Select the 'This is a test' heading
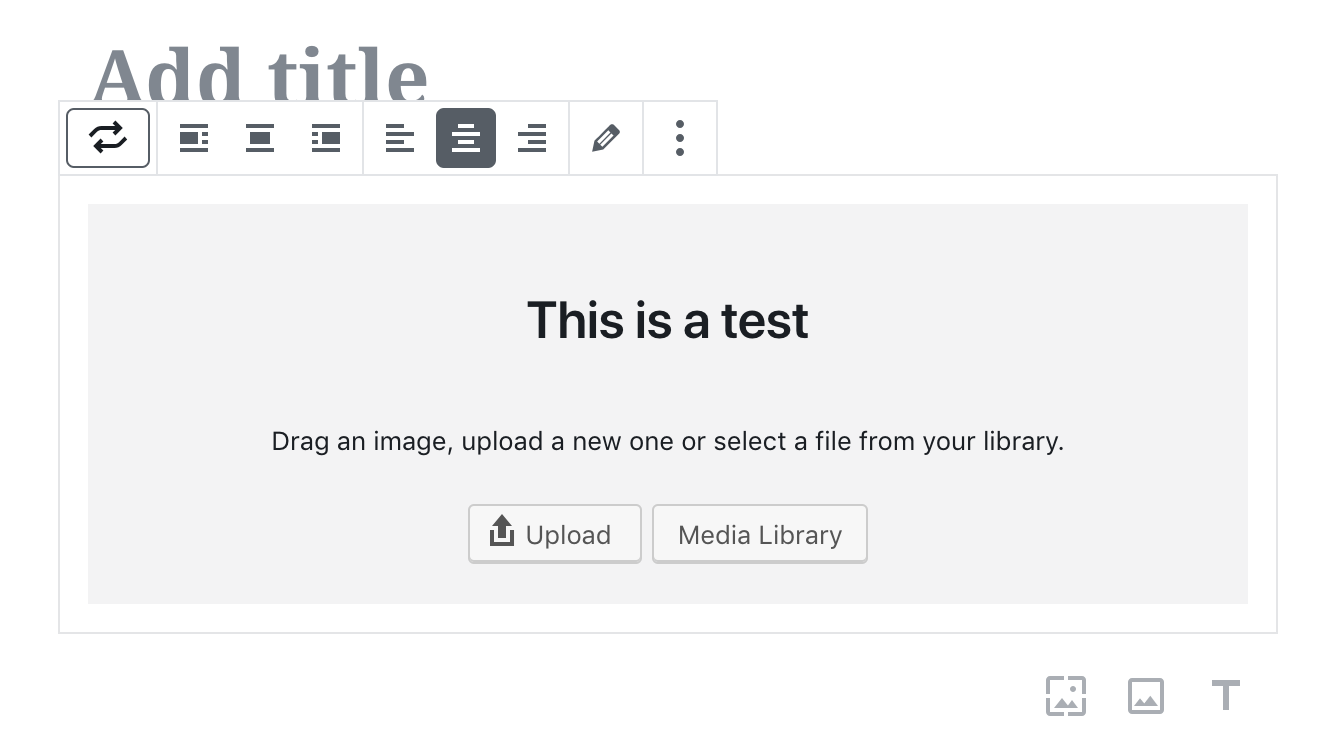 [668, 320]
